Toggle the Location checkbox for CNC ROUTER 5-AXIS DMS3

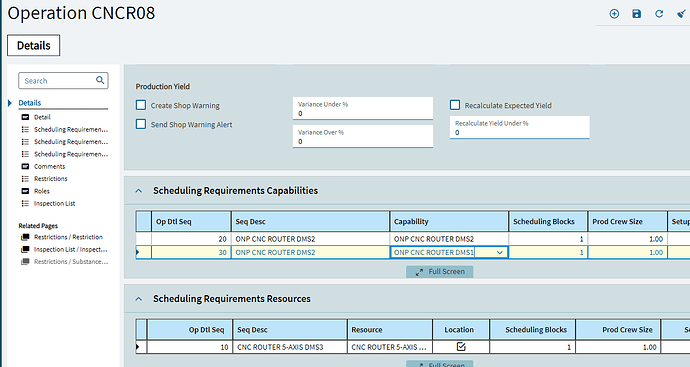point(461,347)
